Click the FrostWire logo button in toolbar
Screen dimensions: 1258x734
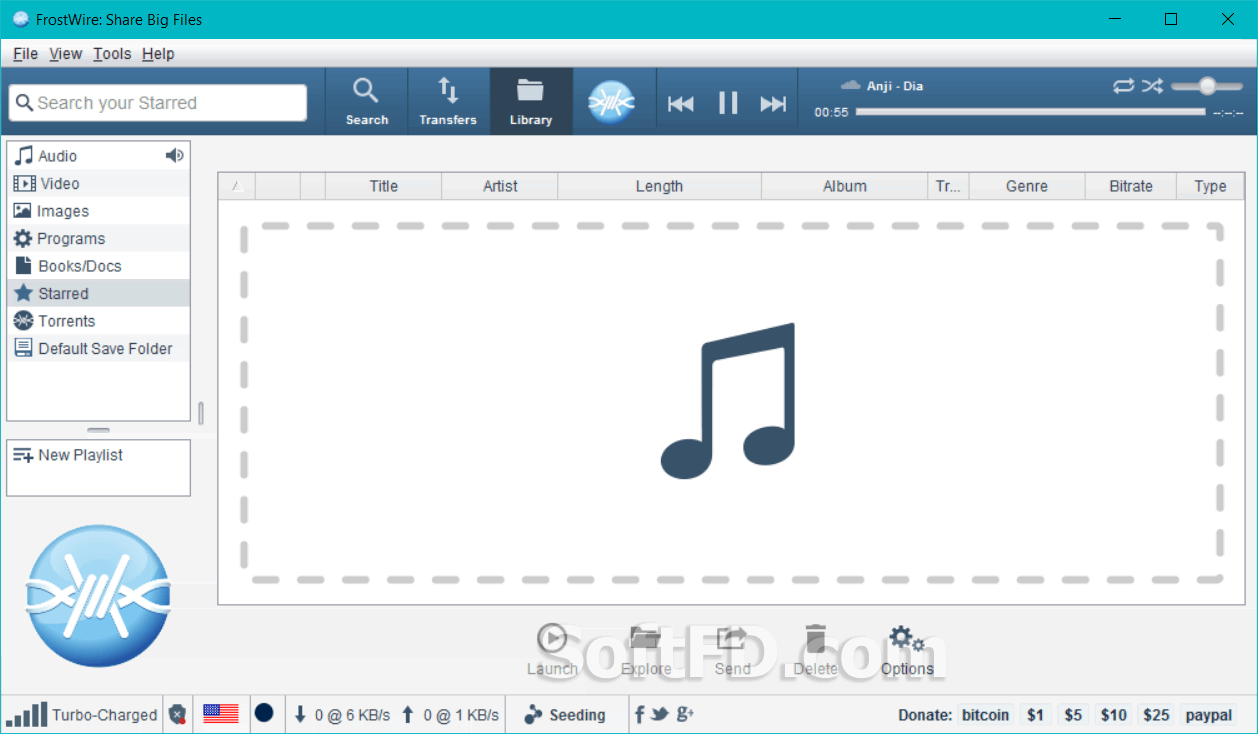point(612,102)
